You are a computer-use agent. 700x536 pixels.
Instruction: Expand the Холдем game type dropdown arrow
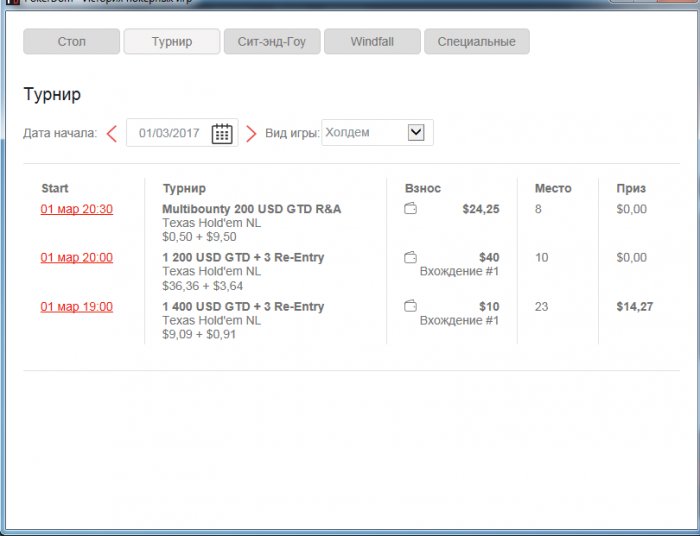coord(416,132)
